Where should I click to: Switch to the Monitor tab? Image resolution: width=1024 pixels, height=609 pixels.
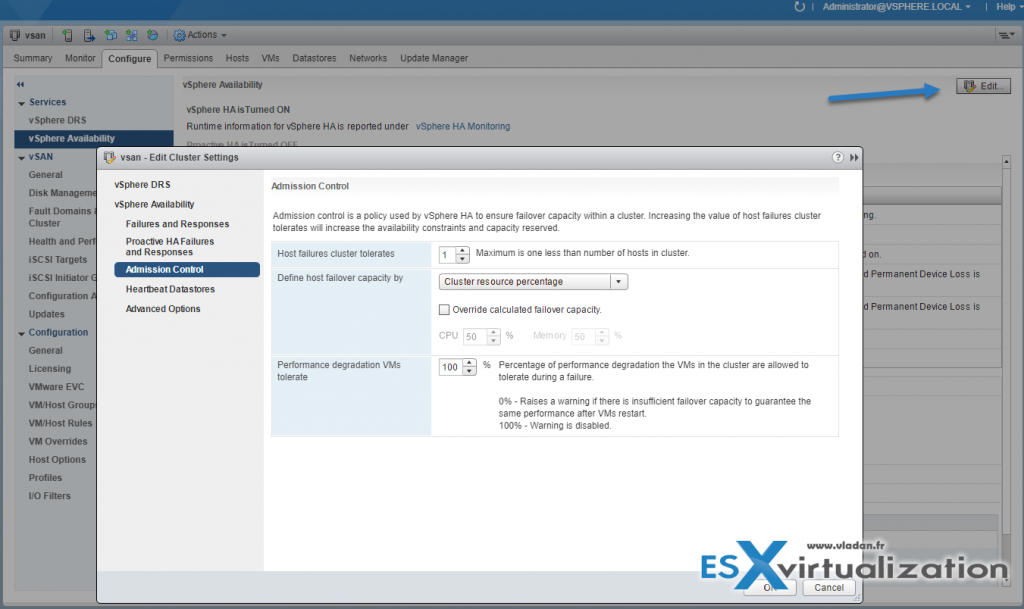coord(80,58)
